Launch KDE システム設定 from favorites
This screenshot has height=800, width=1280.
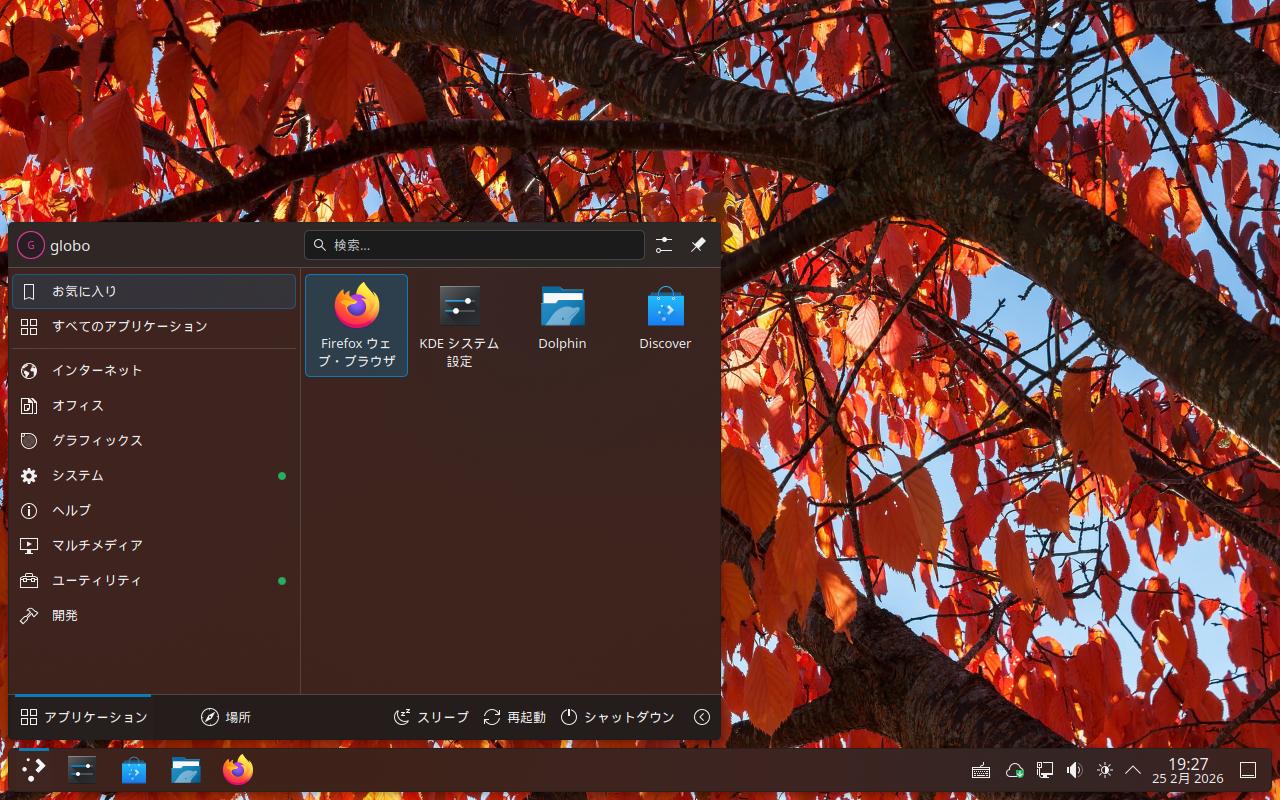pos(459,325)
